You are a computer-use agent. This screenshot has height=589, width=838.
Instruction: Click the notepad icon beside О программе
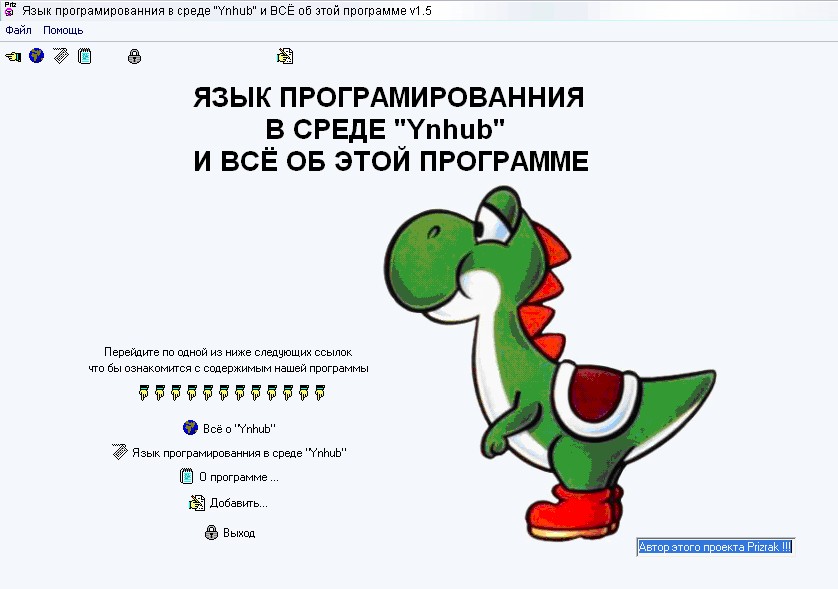[x=187, y=476]
